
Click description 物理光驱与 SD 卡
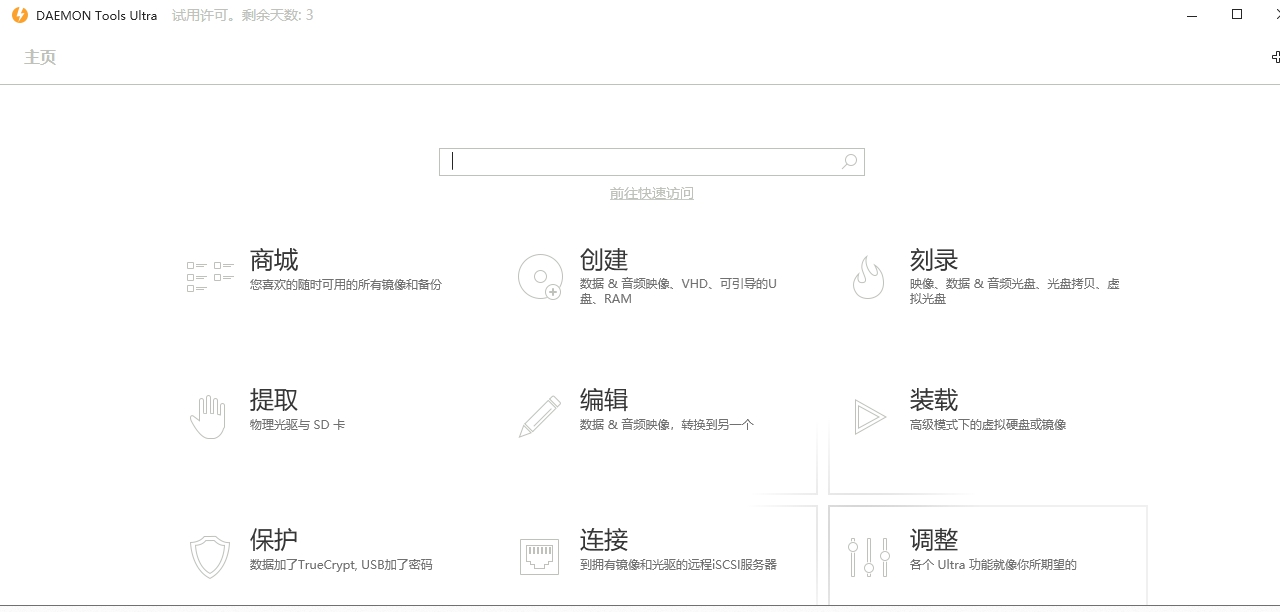coord(298,425)
